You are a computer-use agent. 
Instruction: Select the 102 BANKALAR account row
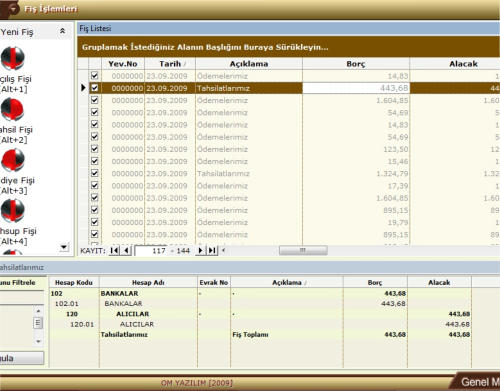click(260, 293)
